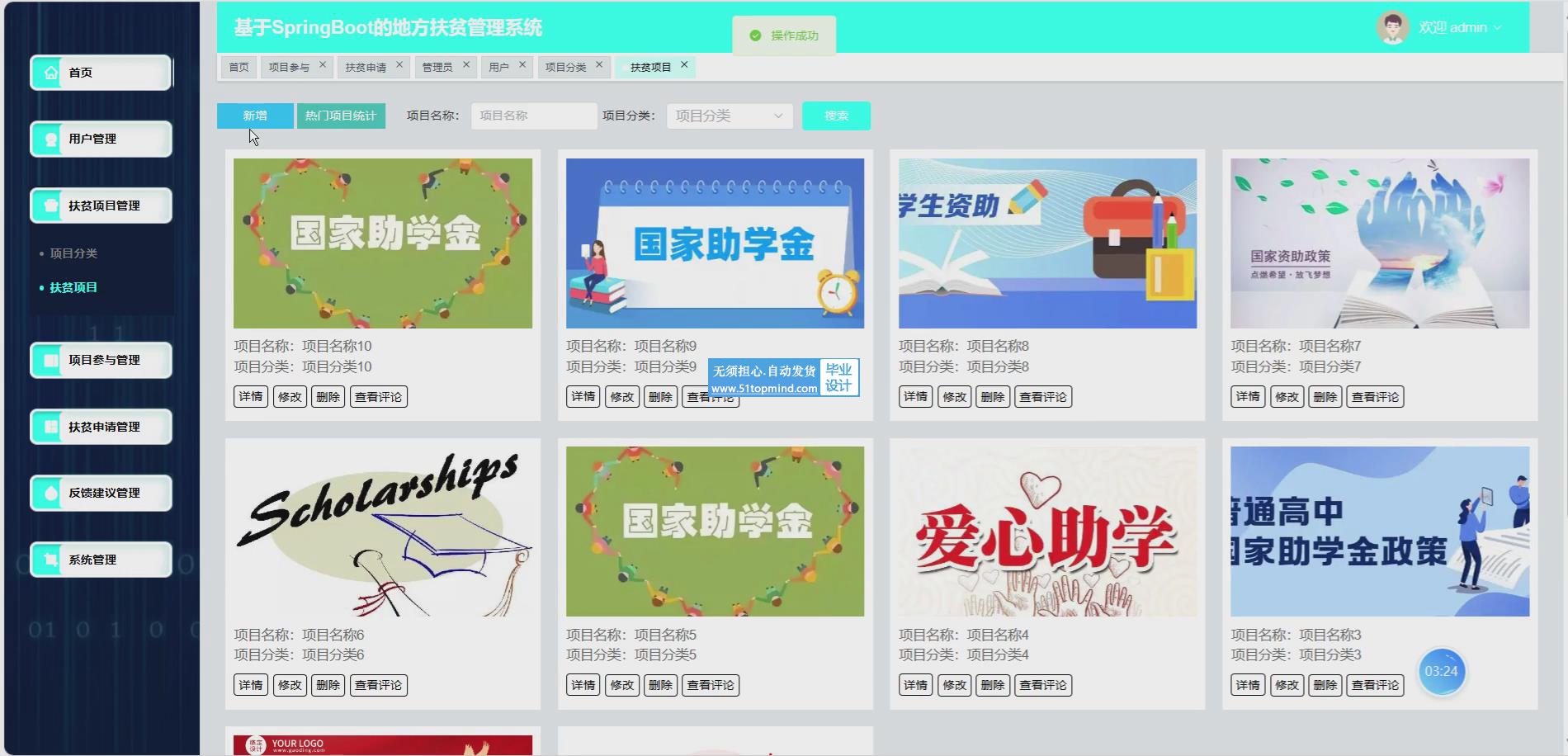Click the 爱心助学 project thumbnail
1568x756 pixels.
[1046, 532]
